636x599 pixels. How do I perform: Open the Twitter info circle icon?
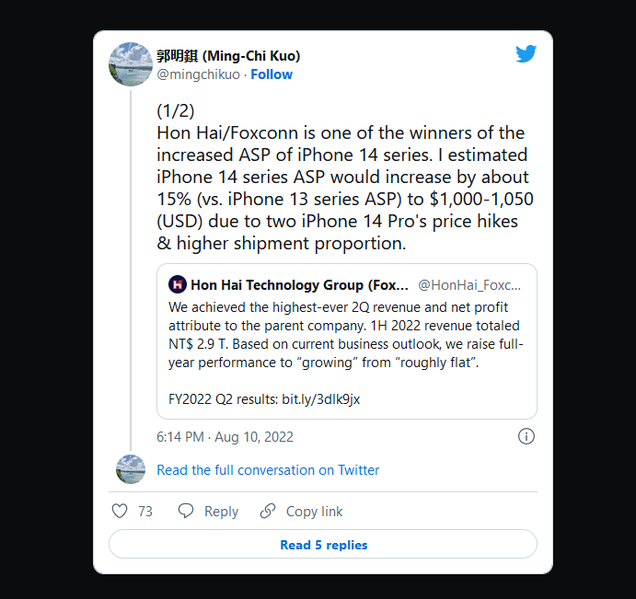pos(526,436)
